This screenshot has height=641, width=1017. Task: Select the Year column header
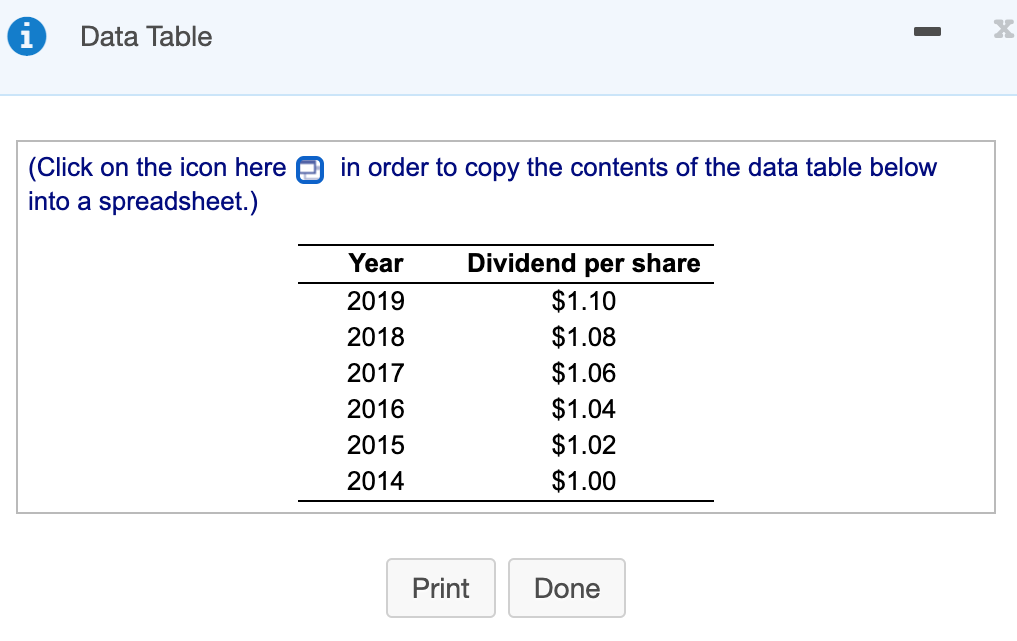pyautogui.click(x=376, y=264)
